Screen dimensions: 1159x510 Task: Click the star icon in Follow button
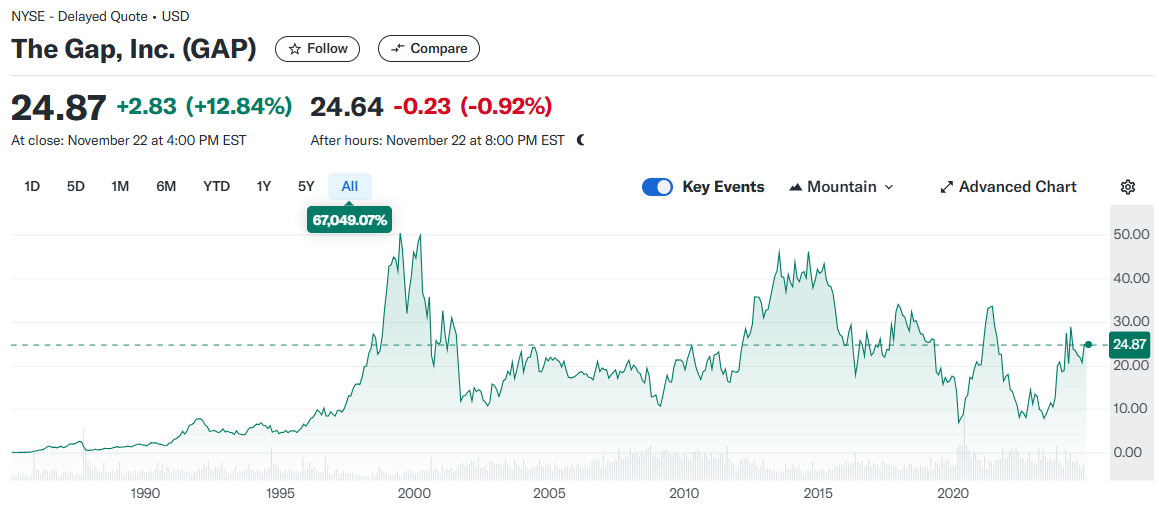pos(295,49)
